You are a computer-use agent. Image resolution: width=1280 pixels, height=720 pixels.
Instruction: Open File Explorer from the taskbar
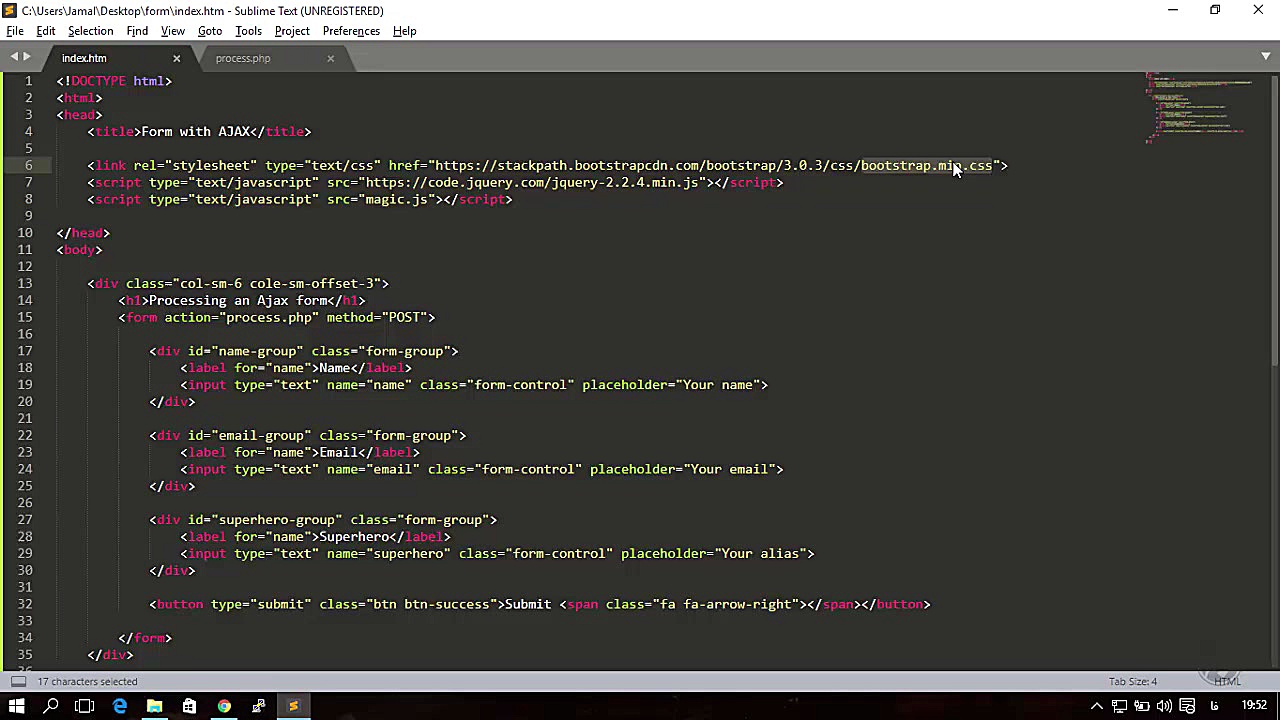(155, 706)
